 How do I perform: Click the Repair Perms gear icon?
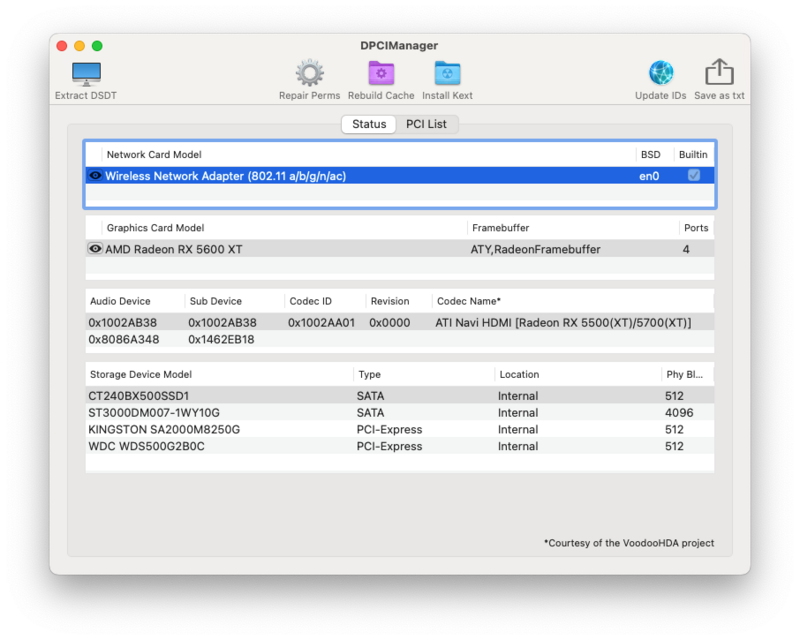coord(309,73)
